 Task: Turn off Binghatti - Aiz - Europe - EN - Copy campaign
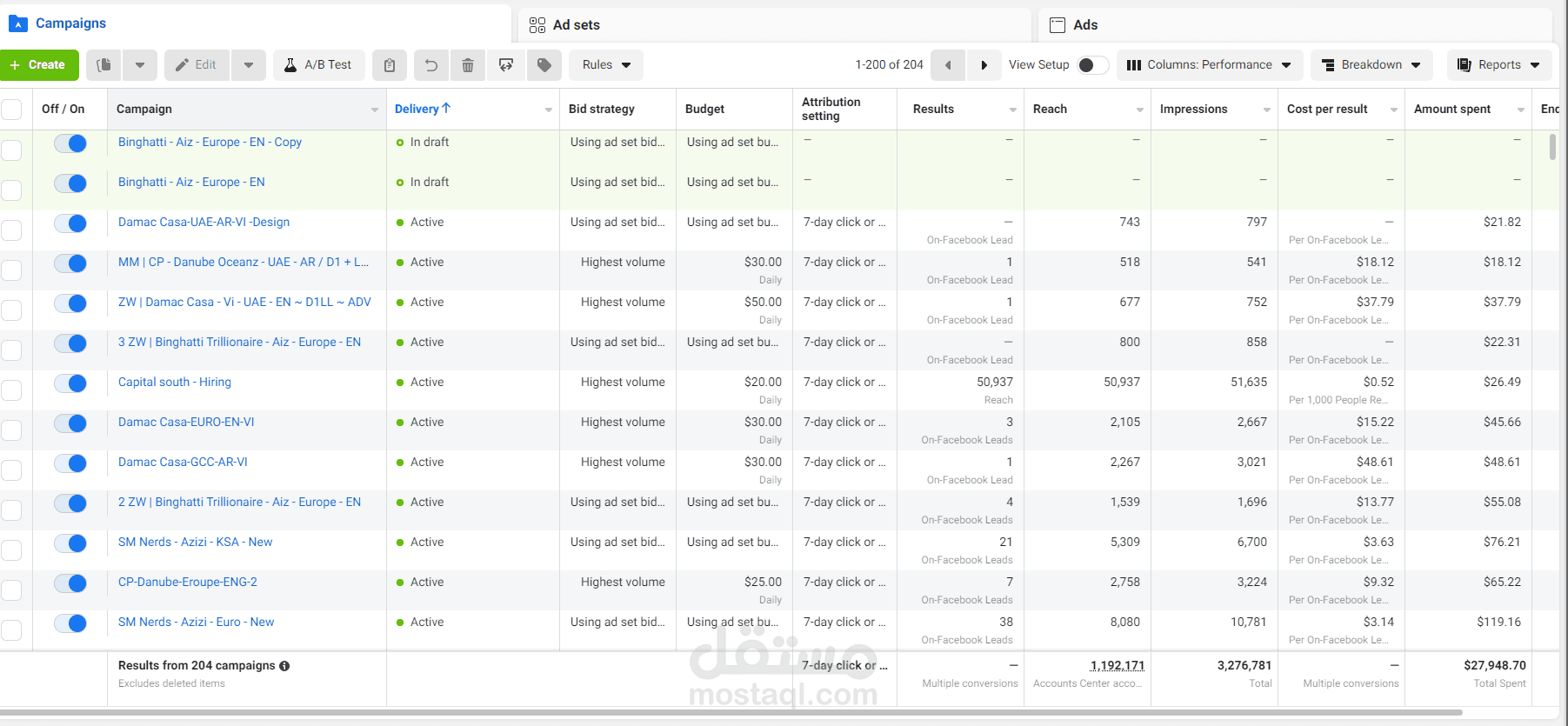[x=70, y=143]
